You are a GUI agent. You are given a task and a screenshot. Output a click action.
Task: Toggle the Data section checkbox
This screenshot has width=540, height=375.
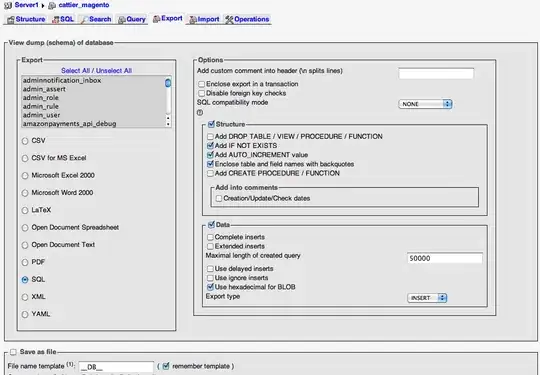(x=211, y=225)
